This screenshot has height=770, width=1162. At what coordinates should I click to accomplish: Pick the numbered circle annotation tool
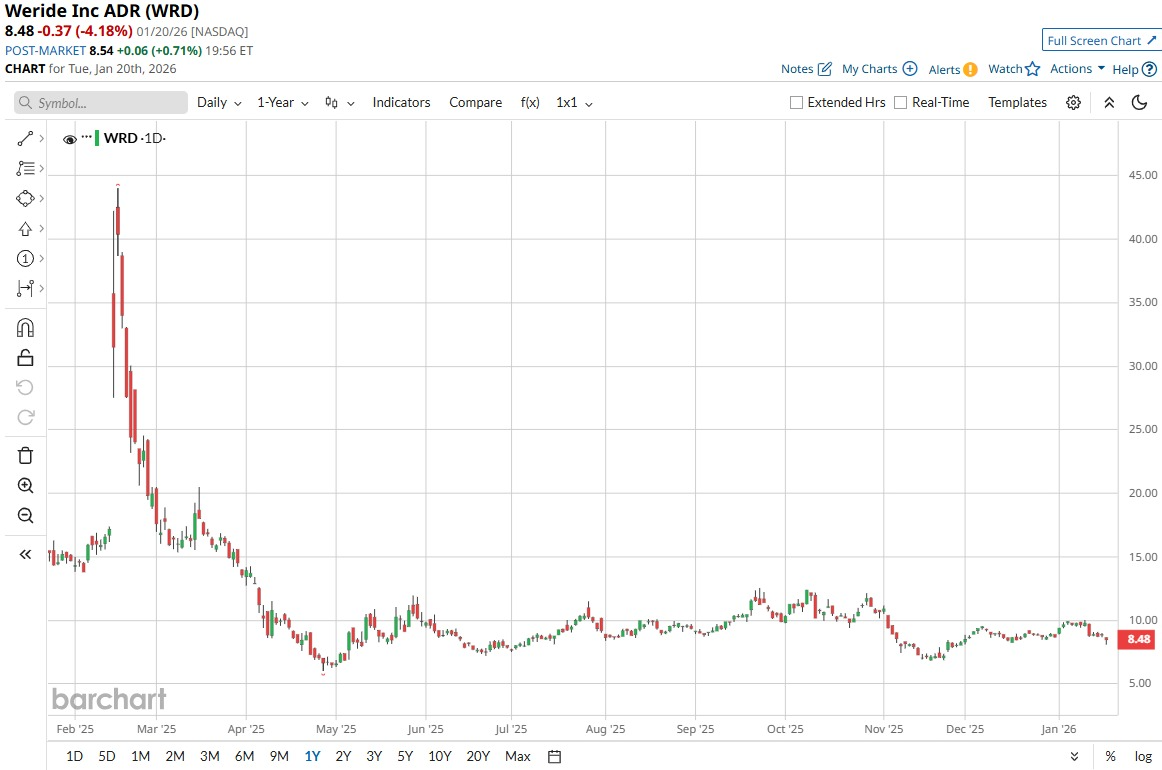pyautogui.click(x=25, y=259)
